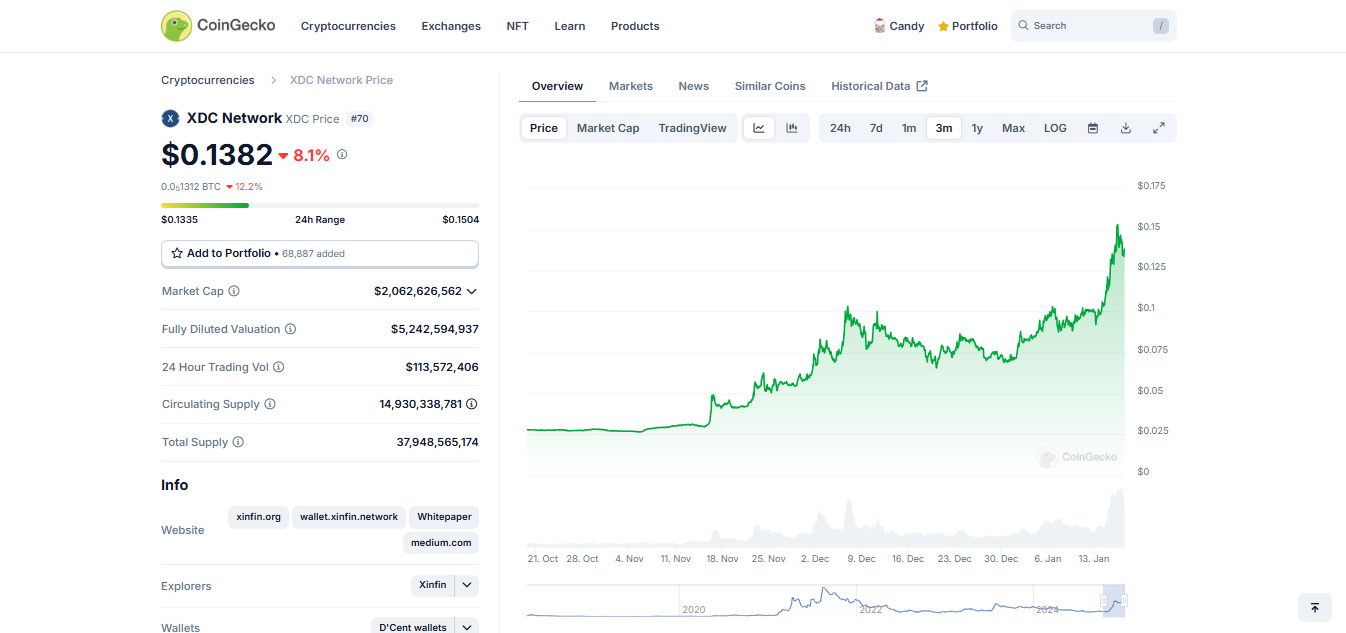Open the D'Cent wallets dropdown arrow
The image size is (1346, 633).
tap(467, 628)
